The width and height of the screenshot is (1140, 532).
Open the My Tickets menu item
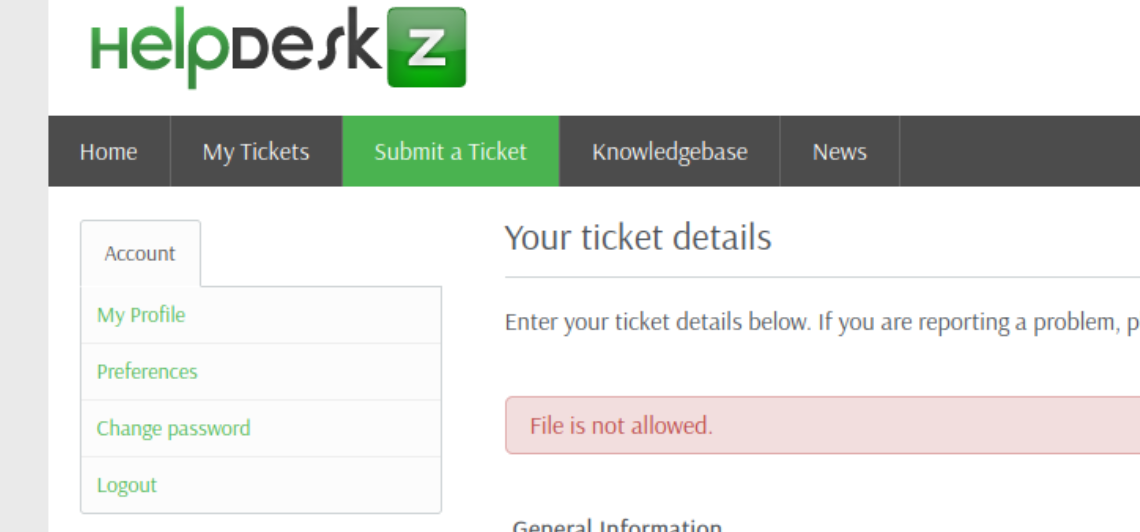point(256,151)
